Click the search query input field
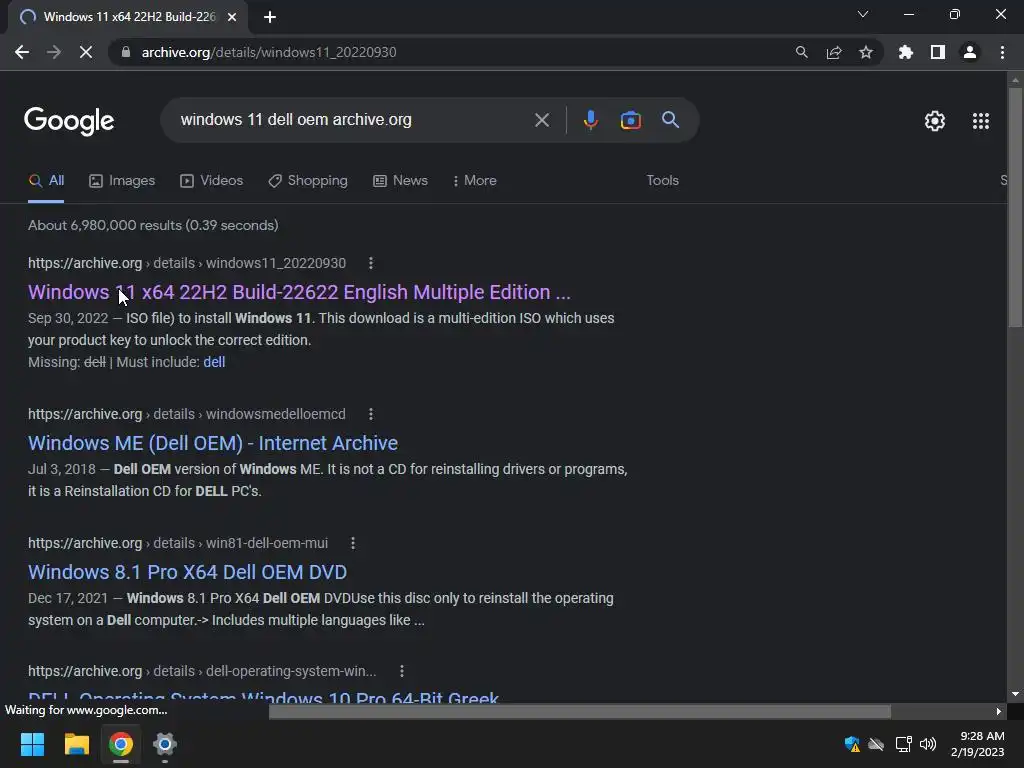Viewport: 1024px width, 768px height. tap(353, 120)
